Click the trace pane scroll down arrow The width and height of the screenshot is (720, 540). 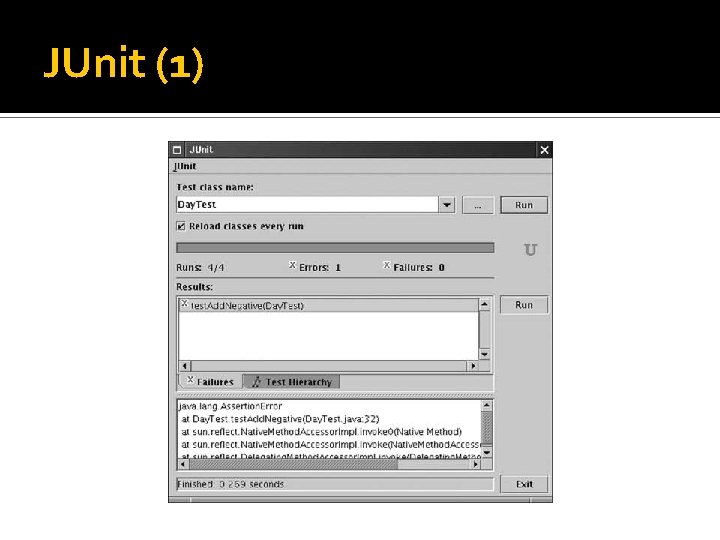click(487, 453)
